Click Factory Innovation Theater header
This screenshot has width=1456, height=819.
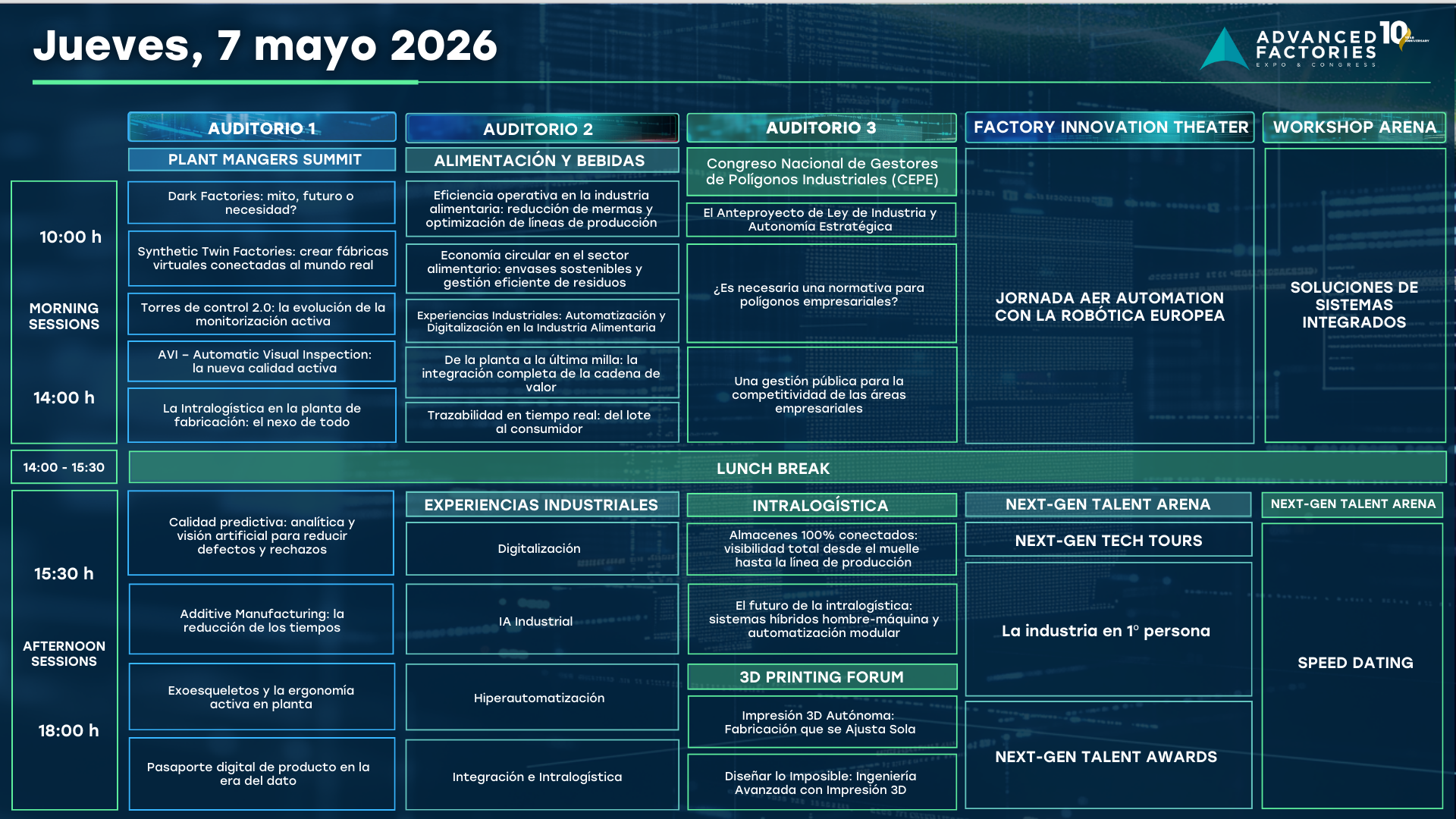pyautogui.click(x=1109, y=127)
